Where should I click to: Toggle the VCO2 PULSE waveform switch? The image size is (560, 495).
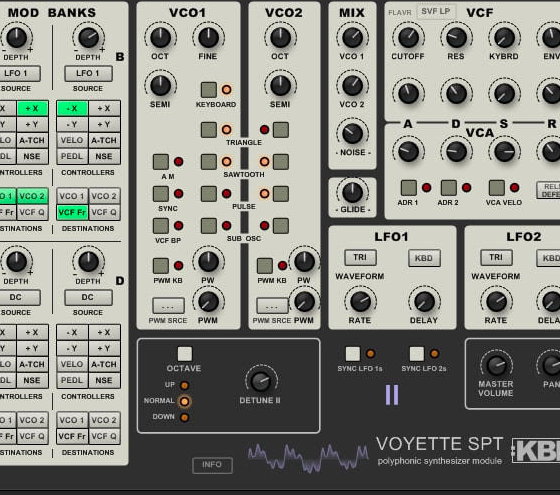(x=281, y=194)
